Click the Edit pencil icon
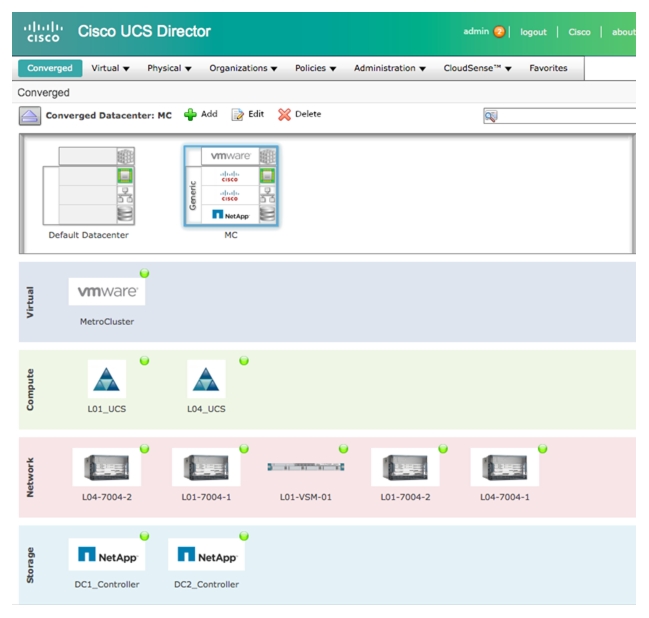Screen dimensions: 649x618 coord(237,115)
